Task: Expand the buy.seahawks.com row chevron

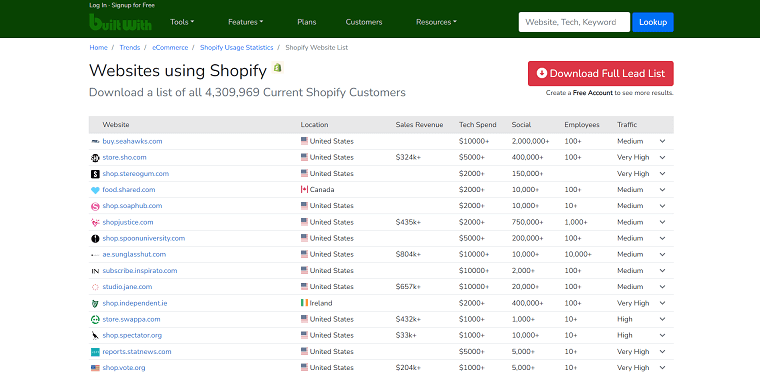Action: (663, 142)
